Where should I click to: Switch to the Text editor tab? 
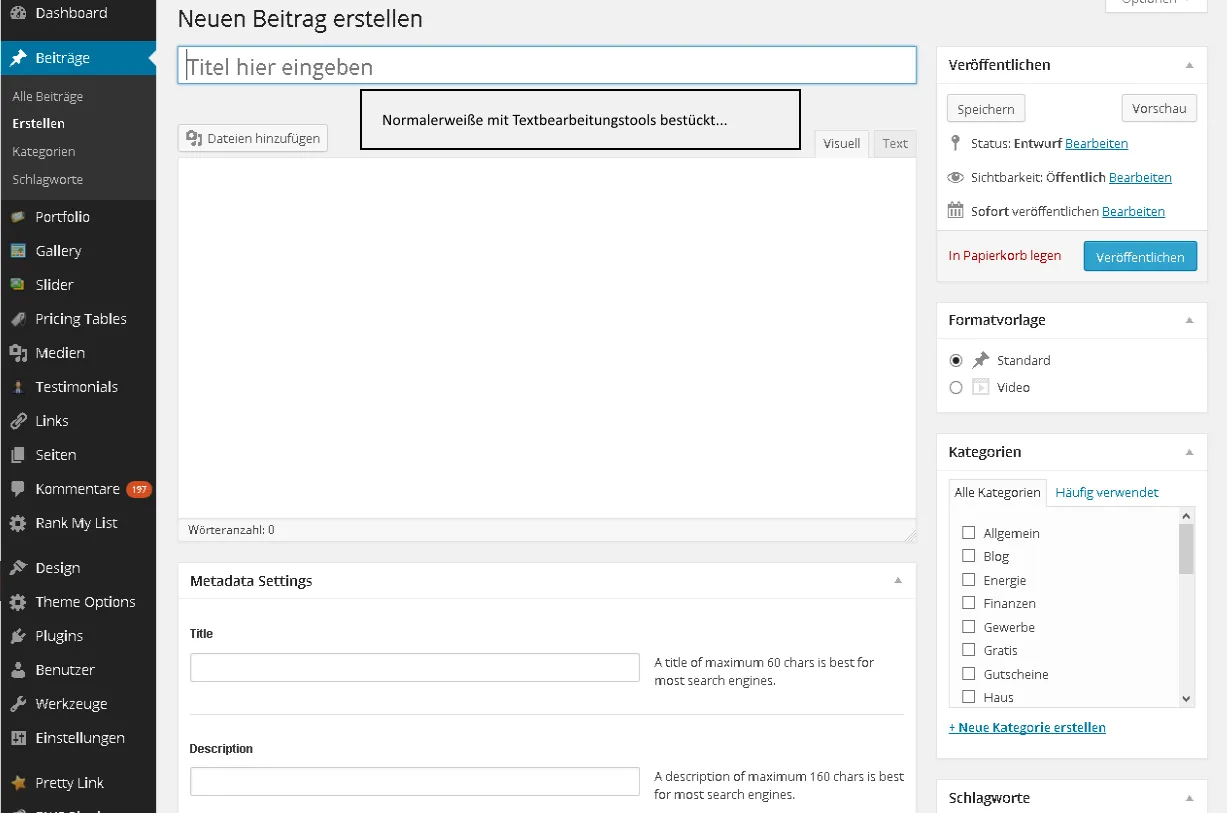(x=895, y=143)
